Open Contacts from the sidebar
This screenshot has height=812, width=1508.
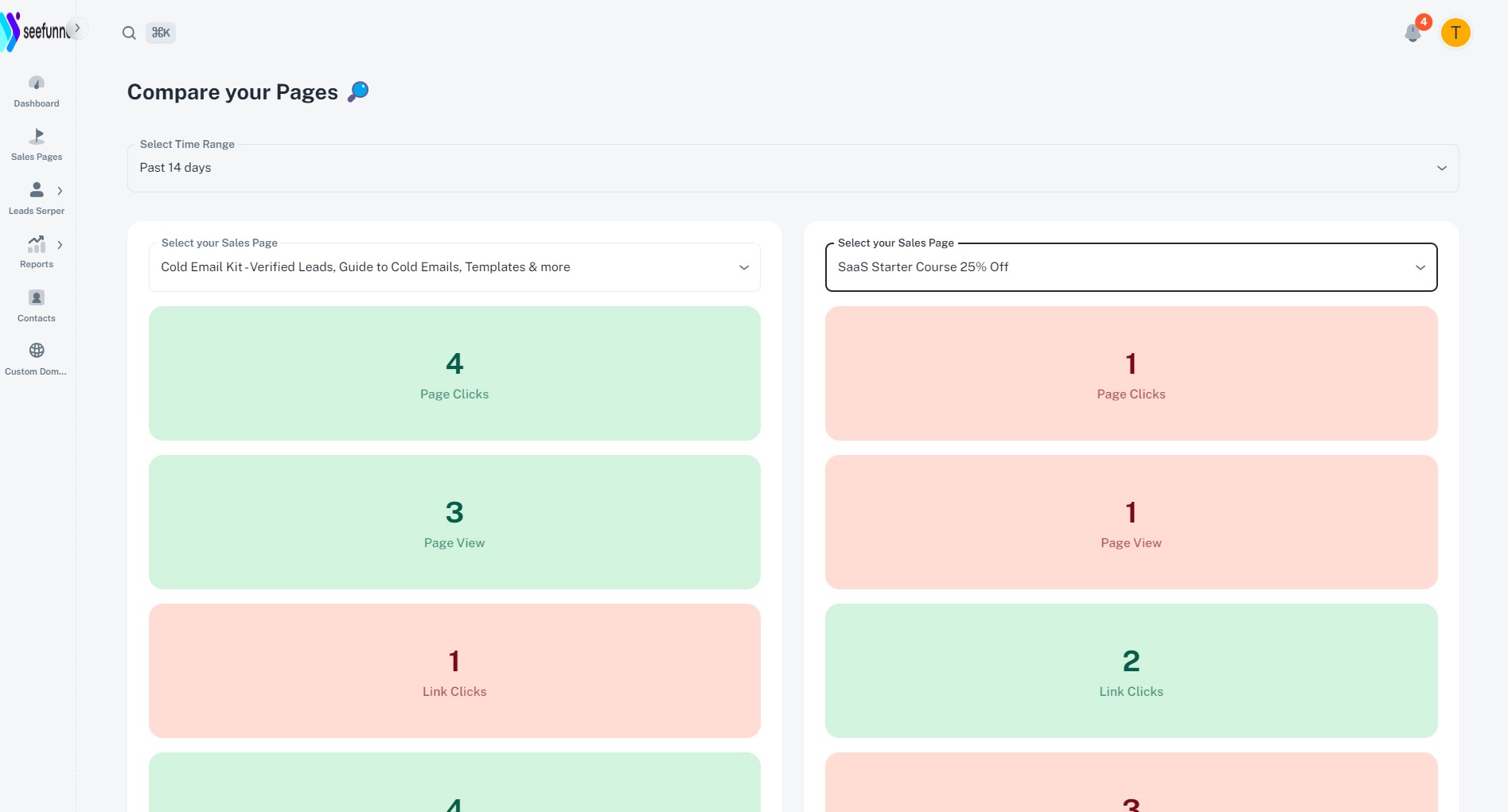tap(37, 306)
